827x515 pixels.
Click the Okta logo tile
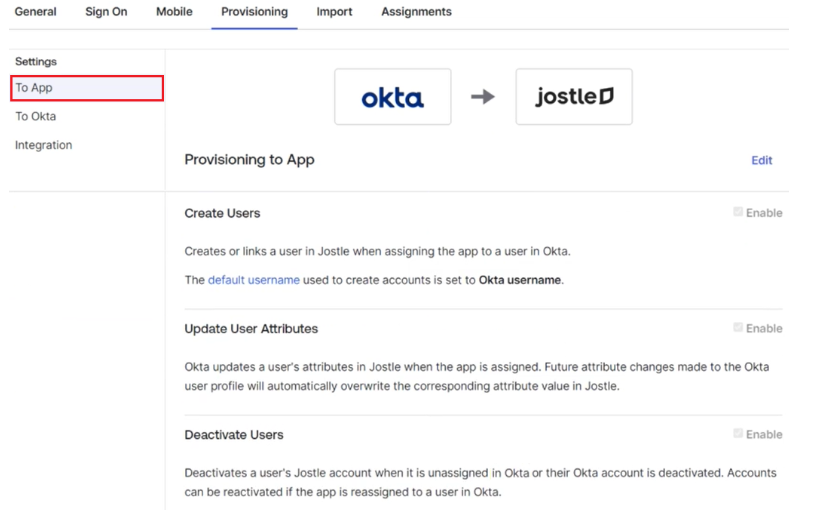(x=392, y=97)
